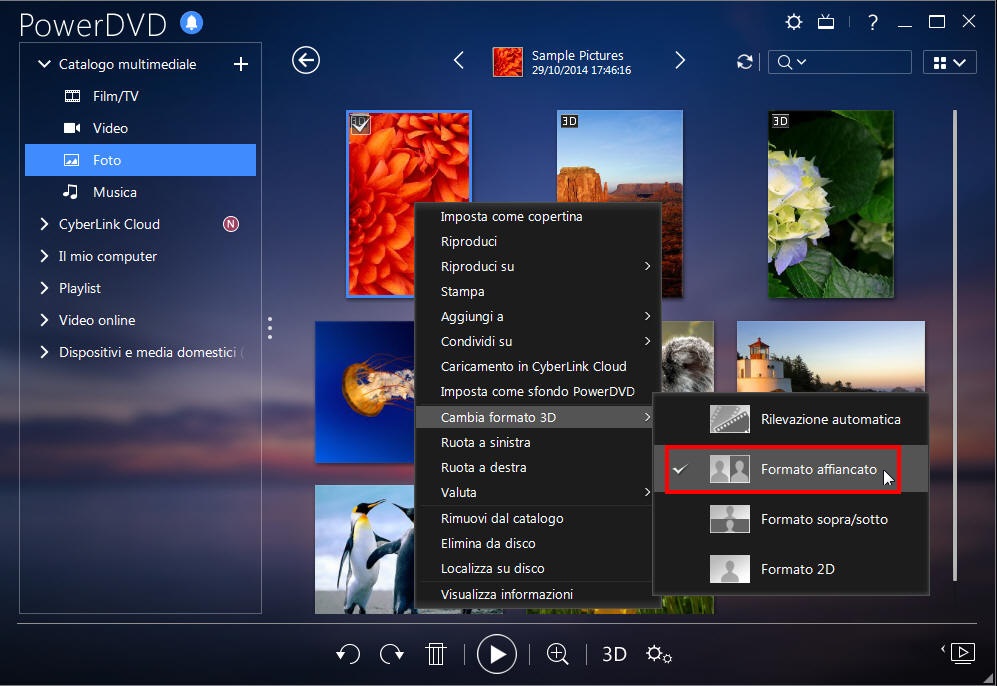Select the lighthouse photo thumbnail
Viewport: 997px width, 686px height.
[830, 356]
